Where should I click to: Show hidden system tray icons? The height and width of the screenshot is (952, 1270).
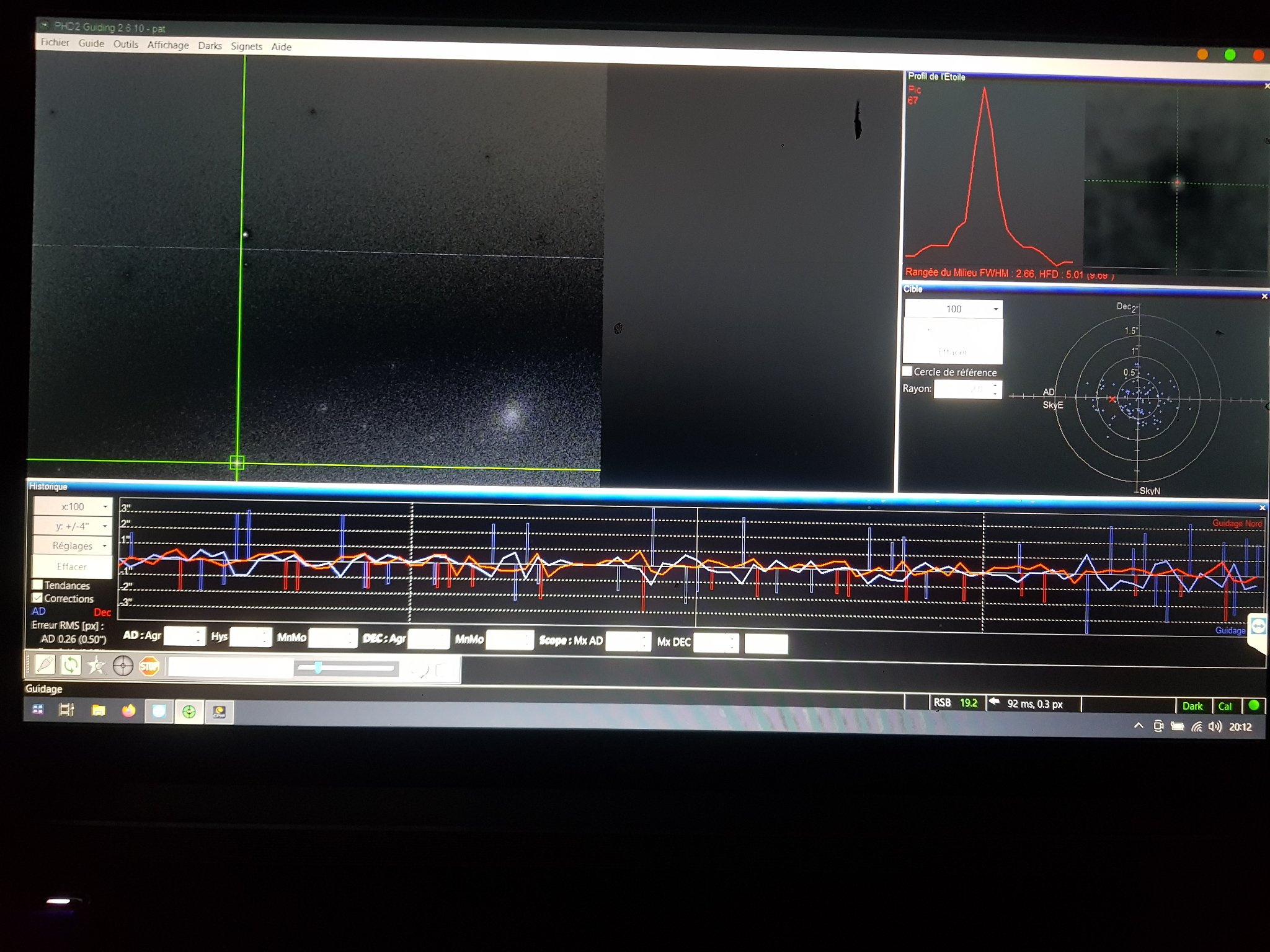click(1139, 726)
